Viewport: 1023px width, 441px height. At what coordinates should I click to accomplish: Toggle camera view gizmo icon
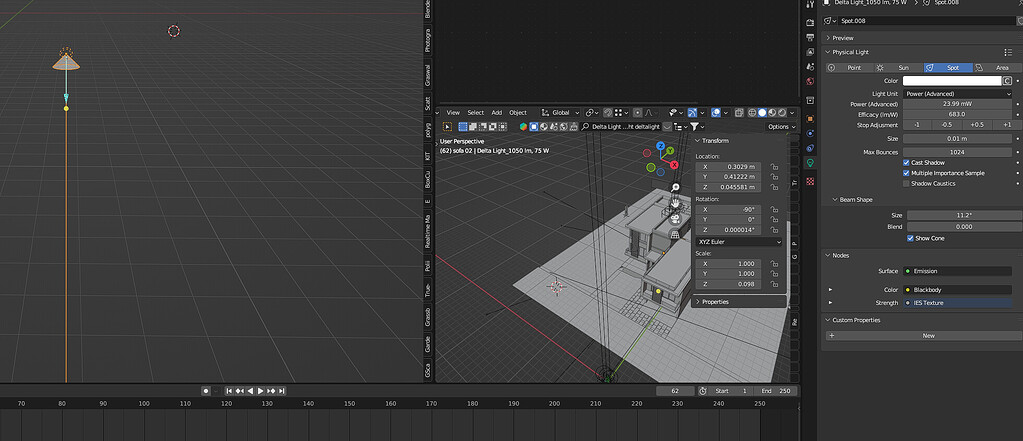[675, 219]
